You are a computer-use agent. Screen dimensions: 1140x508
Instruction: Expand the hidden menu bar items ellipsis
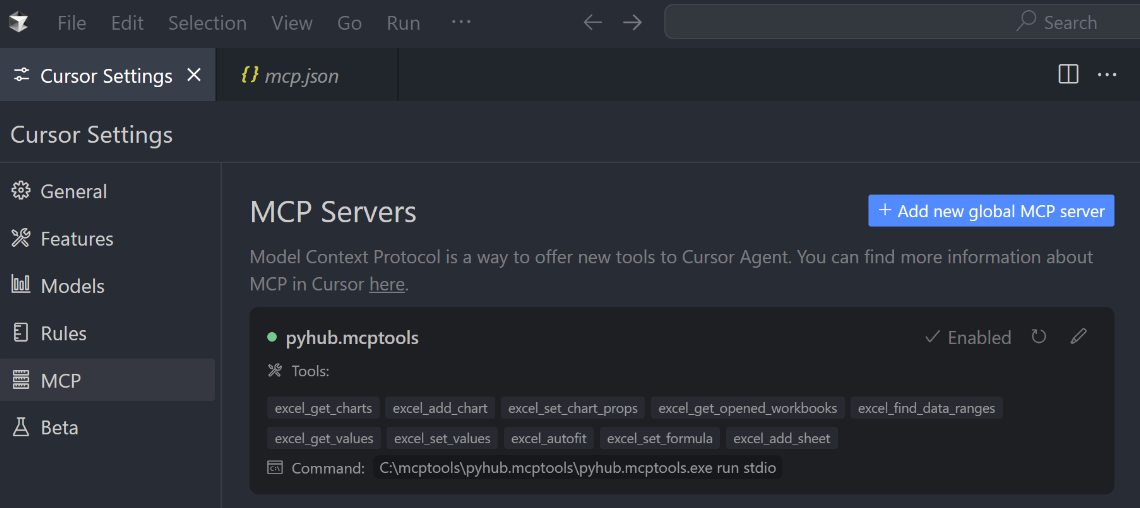tap(461, 22)
